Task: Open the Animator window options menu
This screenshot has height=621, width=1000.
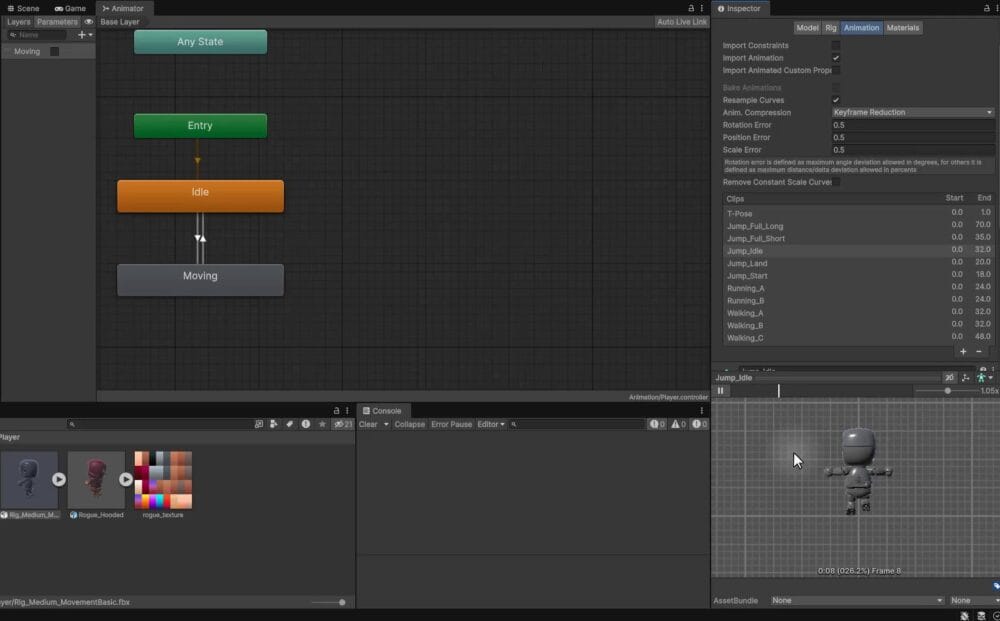Action: pos(702,8)
